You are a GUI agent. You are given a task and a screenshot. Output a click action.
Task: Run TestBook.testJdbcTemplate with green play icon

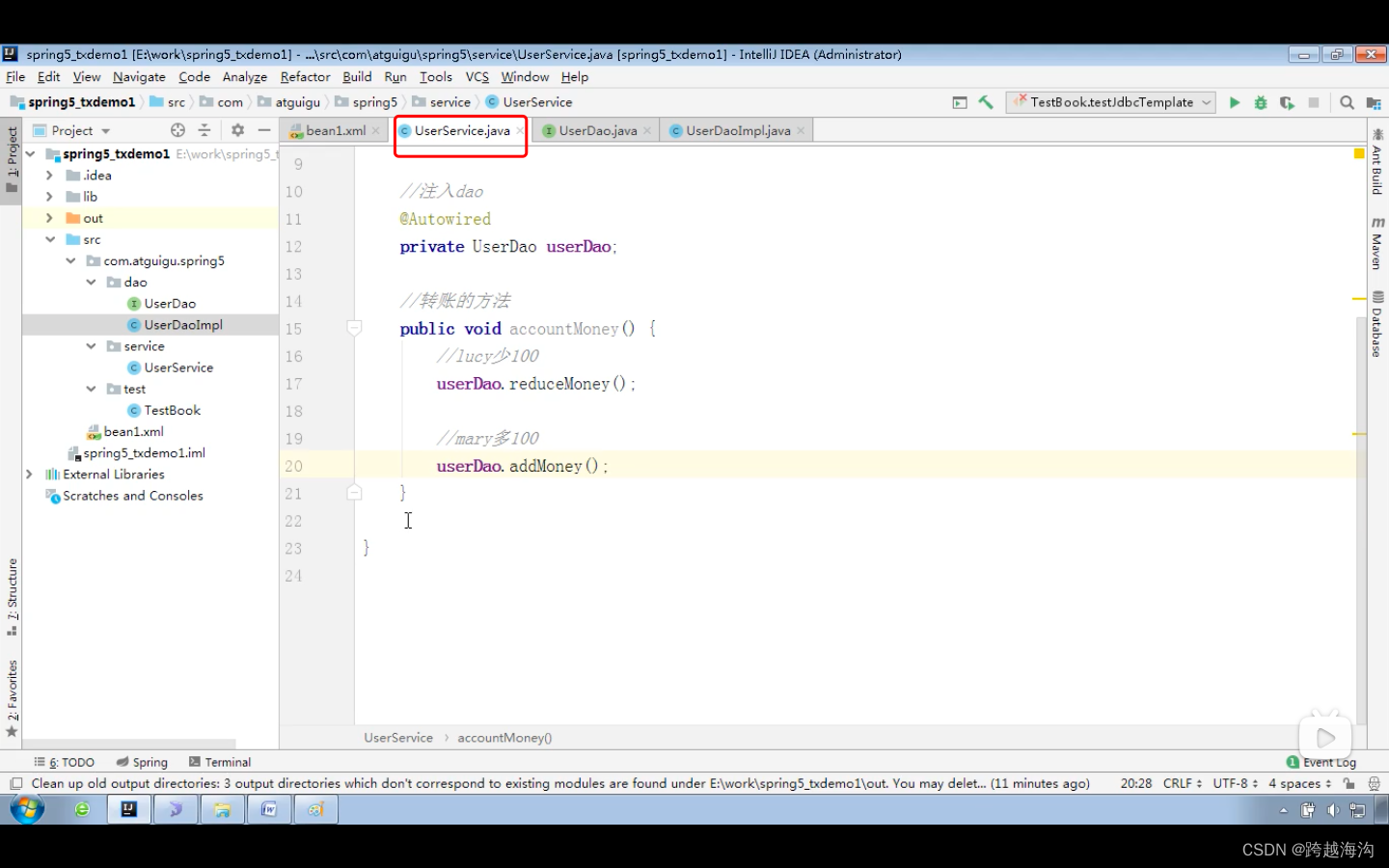click(1234, 102)
